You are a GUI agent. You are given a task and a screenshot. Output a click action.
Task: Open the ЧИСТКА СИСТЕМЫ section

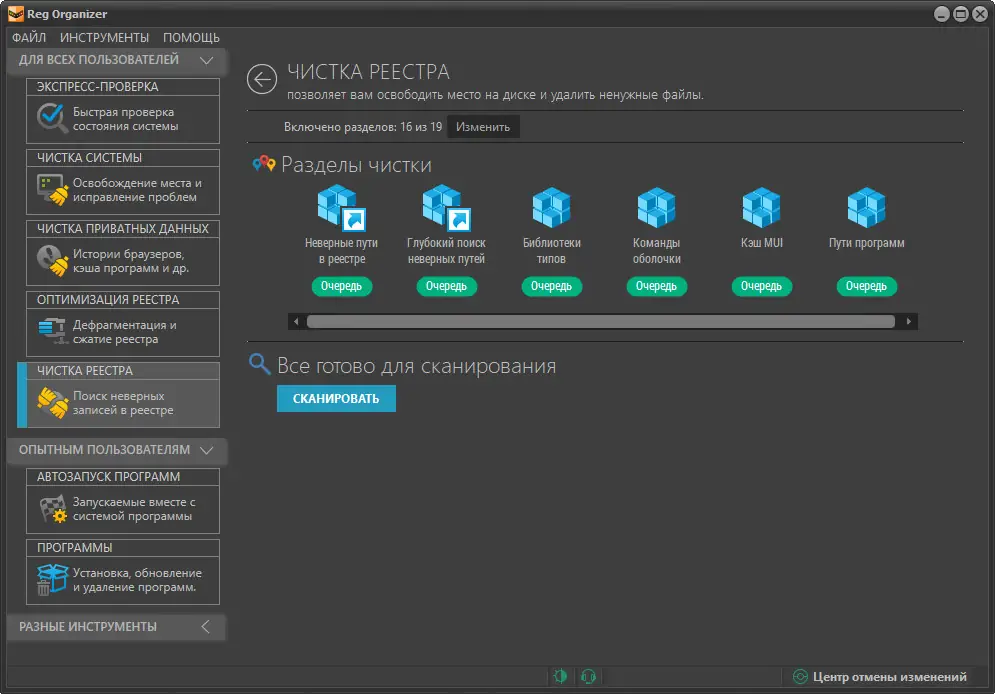[122, 158]
